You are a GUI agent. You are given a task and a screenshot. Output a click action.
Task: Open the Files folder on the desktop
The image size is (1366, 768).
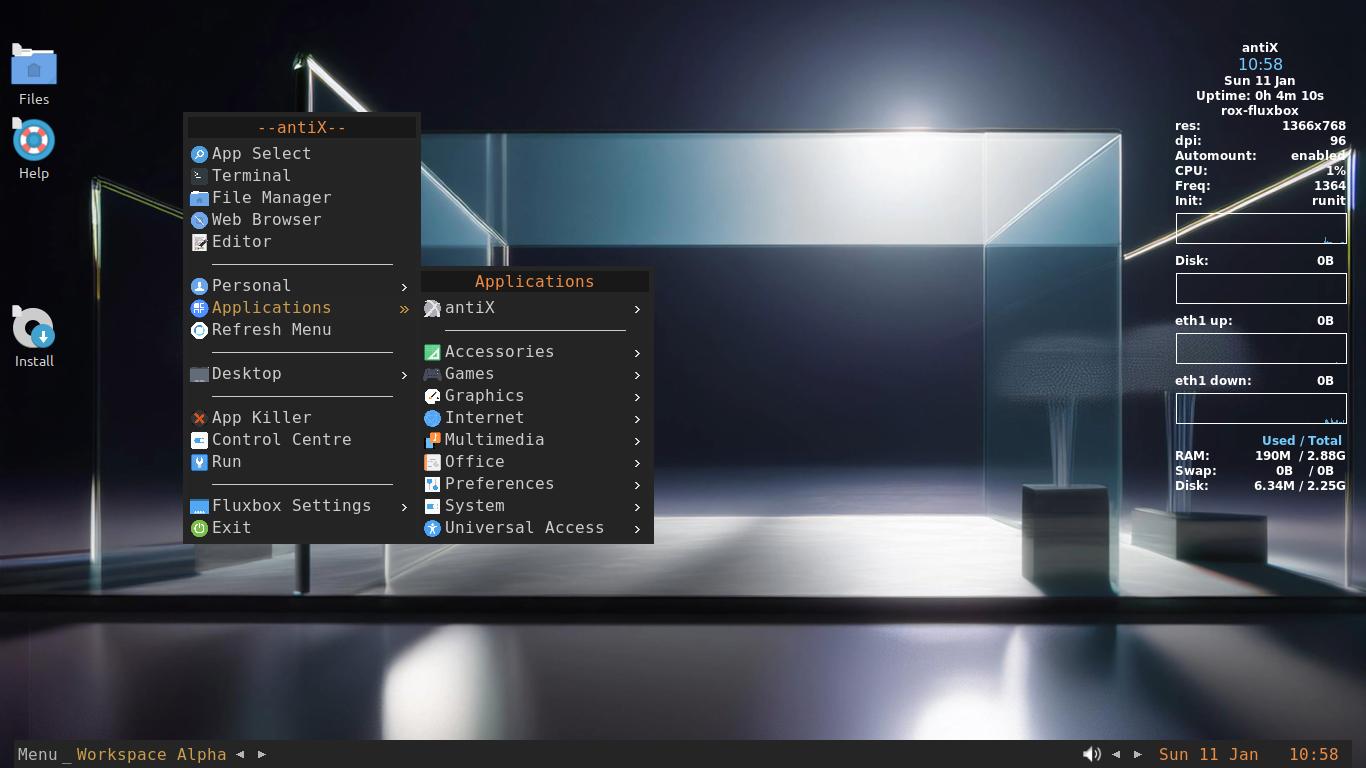pos(33,67)
